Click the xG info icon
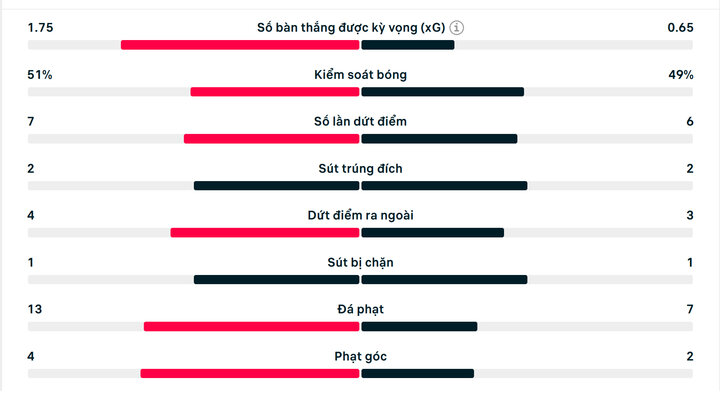720x411 pixels. point(456,28)
